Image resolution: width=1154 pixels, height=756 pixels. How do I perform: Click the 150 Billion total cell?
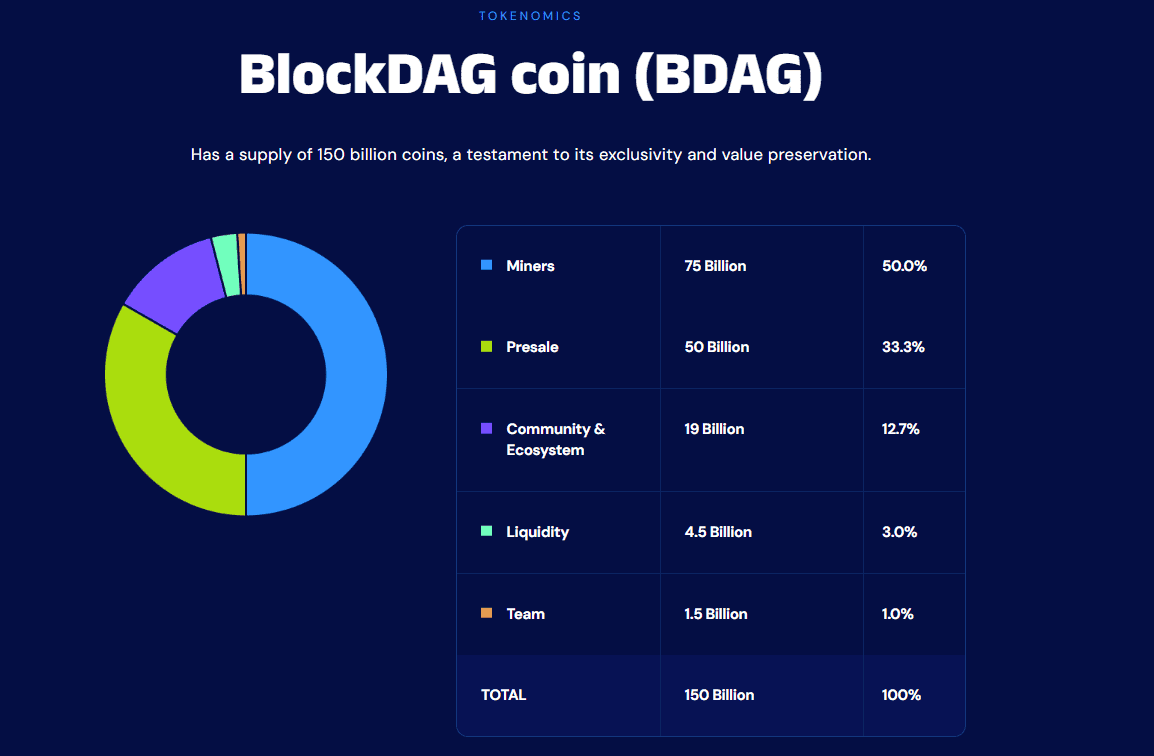point(719,695)
